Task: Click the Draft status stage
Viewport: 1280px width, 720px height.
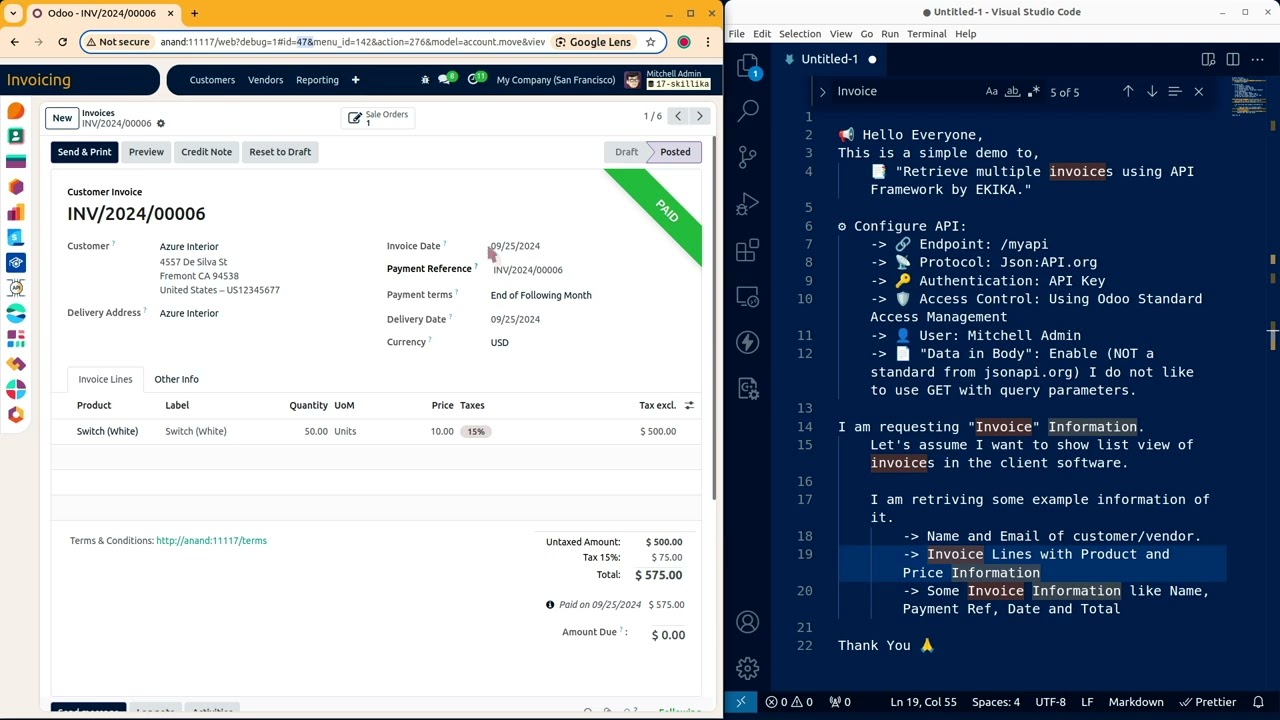Action: [x=626, y=152]
